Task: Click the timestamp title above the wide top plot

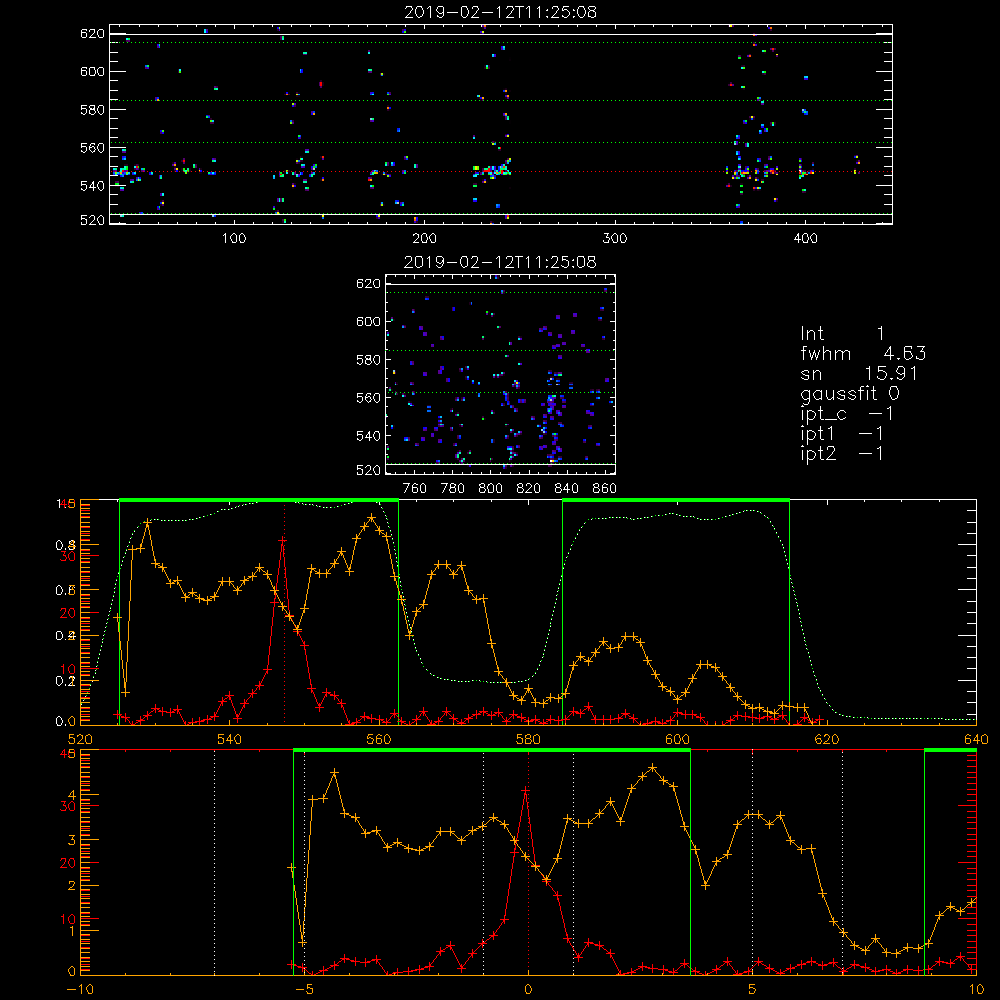Action: (501, 12)
